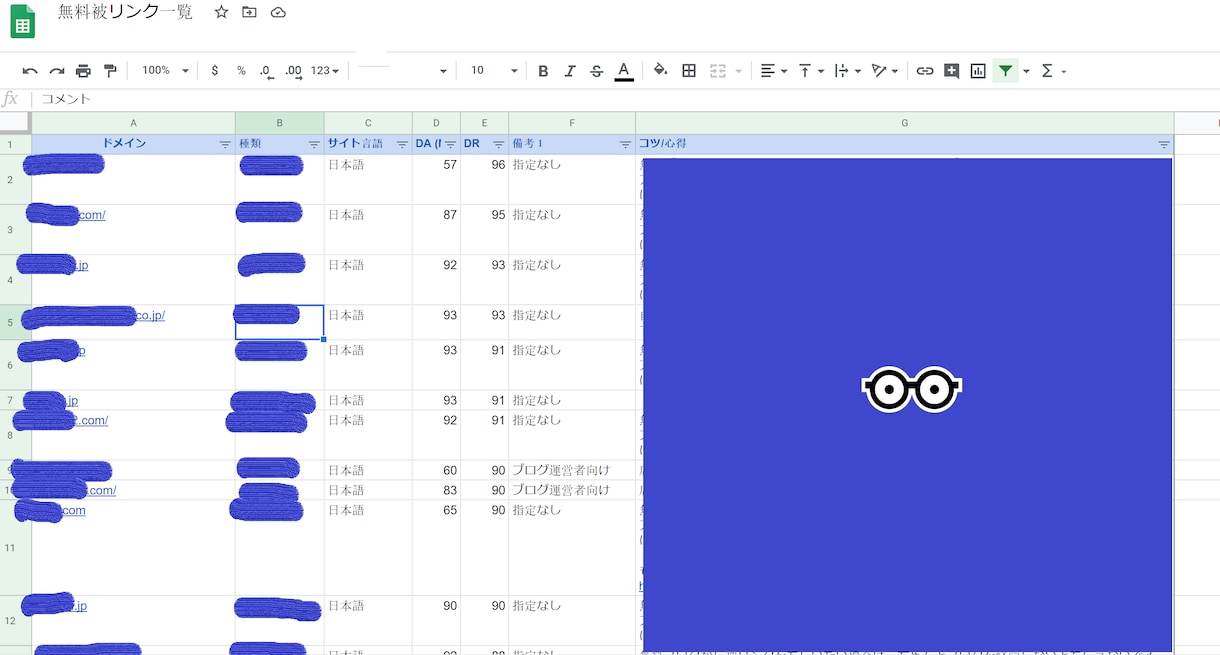The height and width of the screenshot is (655, 1220).
Task: Click DA cell with value 57
Action: pyautogui.click(x=436, y=179)
